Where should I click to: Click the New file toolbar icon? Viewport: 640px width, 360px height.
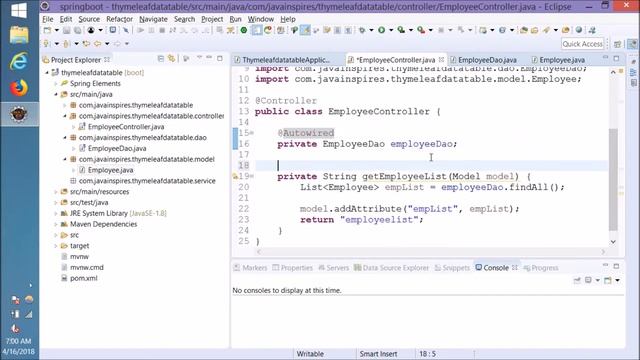(47, 30)
